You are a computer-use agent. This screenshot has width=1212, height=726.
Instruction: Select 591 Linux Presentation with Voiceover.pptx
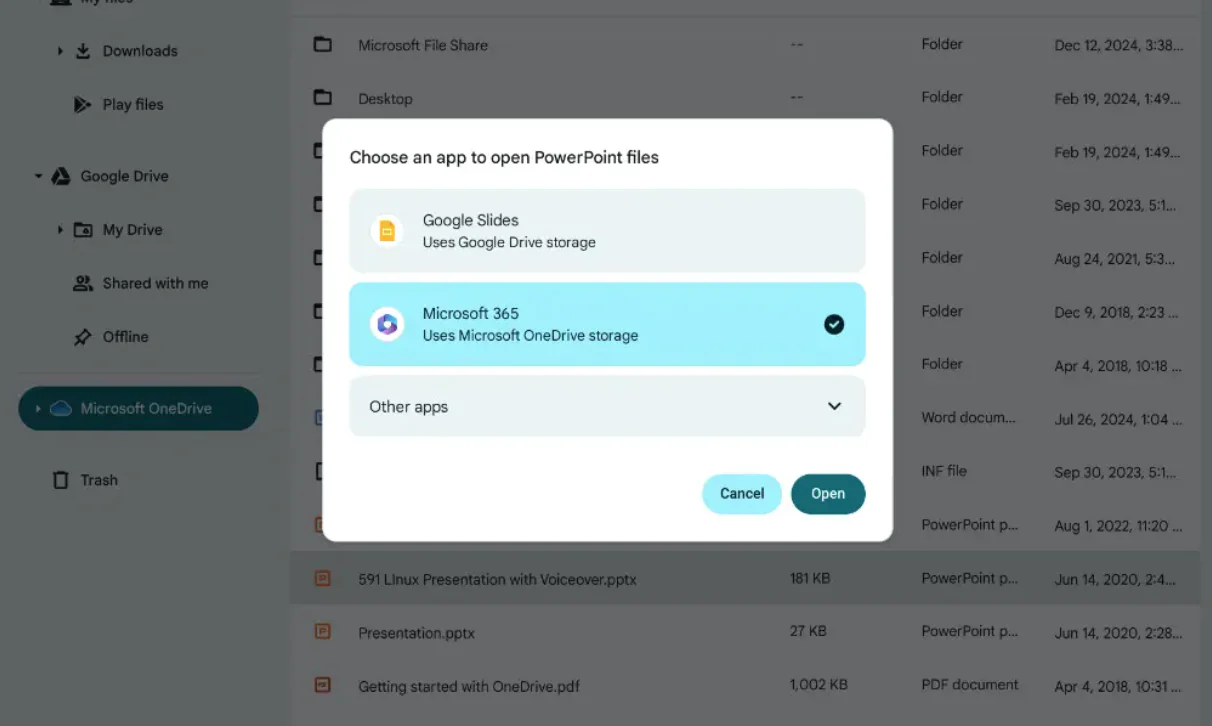click(x=745, y=578)
